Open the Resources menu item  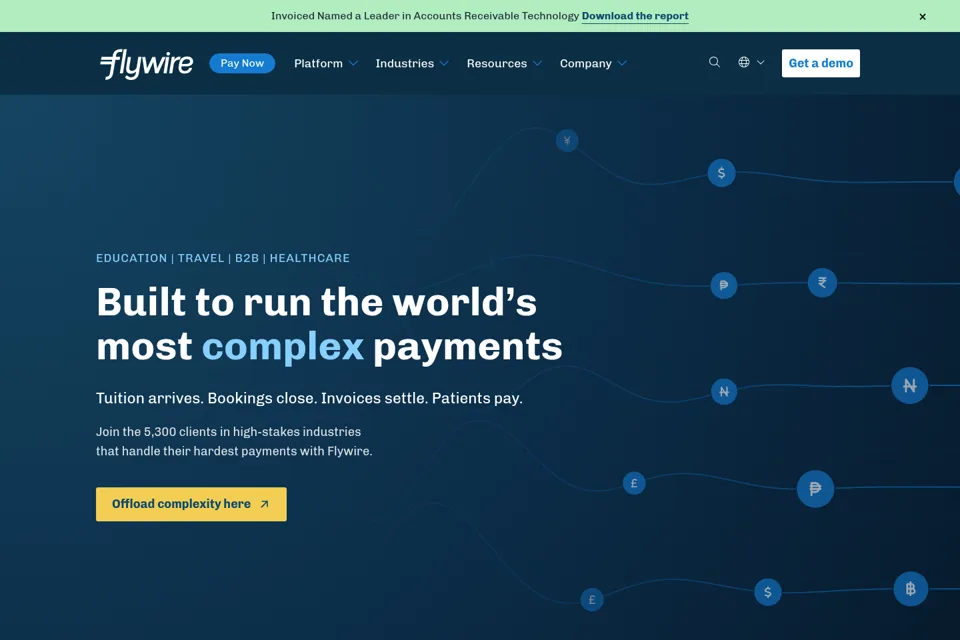click(497, 63)
